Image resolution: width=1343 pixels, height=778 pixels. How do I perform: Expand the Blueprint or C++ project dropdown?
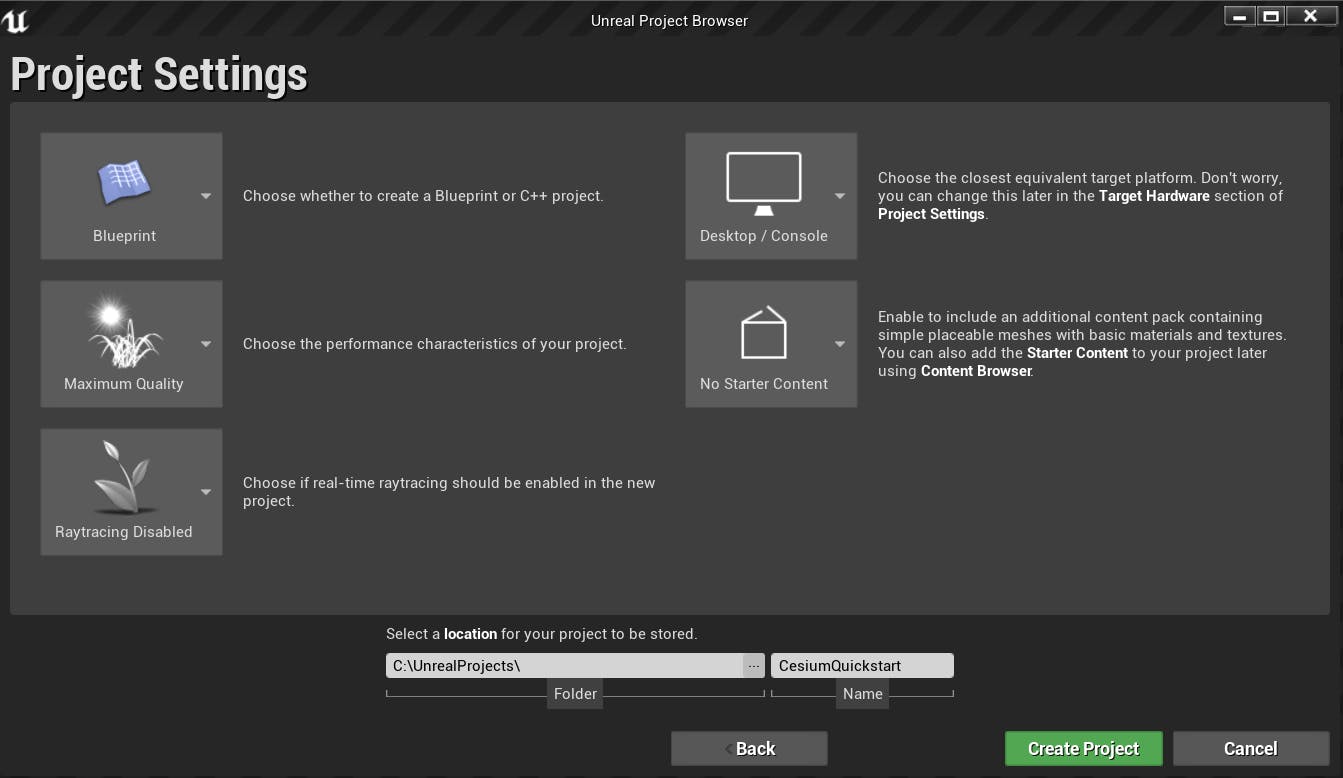207,196
